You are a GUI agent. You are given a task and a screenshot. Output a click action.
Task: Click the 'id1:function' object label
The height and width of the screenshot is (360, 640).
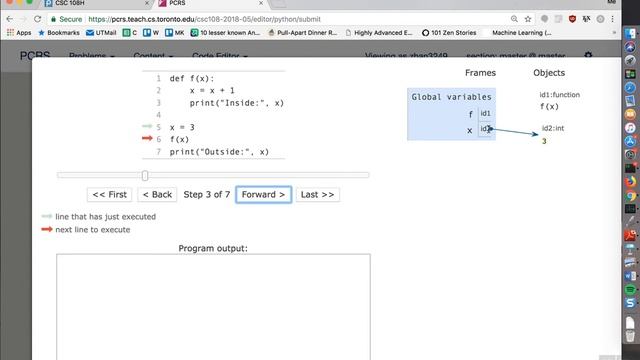pyautogui.click(x=560, y=95)
